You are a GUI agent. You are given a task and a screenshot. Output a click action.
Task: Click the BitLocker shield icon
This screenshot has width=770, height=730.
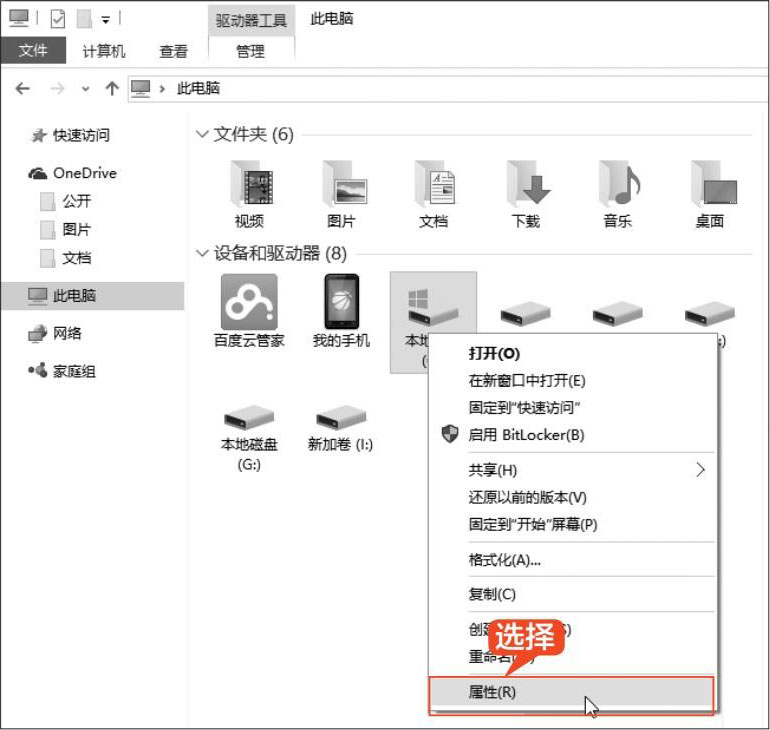tap(449, 434)
